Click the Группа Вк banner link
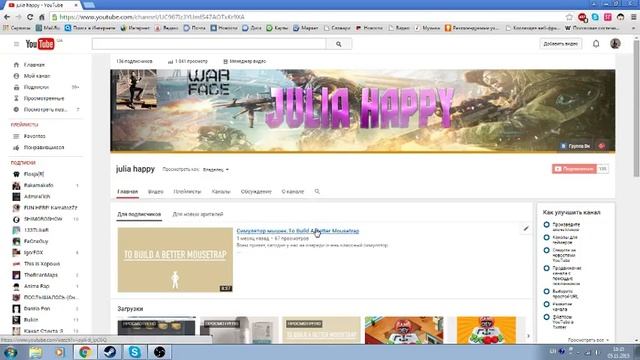 click(x=576, y=146)
